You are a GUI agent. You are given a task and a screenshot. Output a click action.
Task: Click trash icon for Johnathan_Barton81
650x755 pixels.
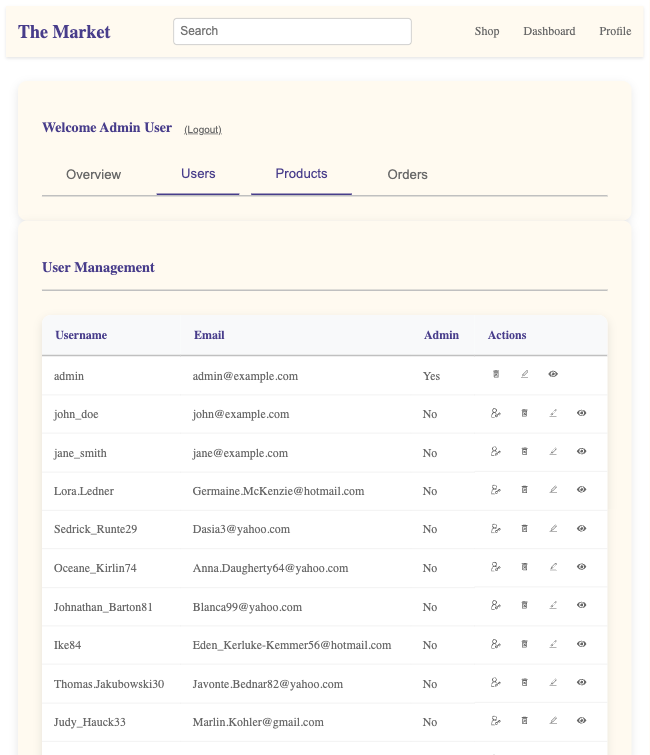[524, 605]
